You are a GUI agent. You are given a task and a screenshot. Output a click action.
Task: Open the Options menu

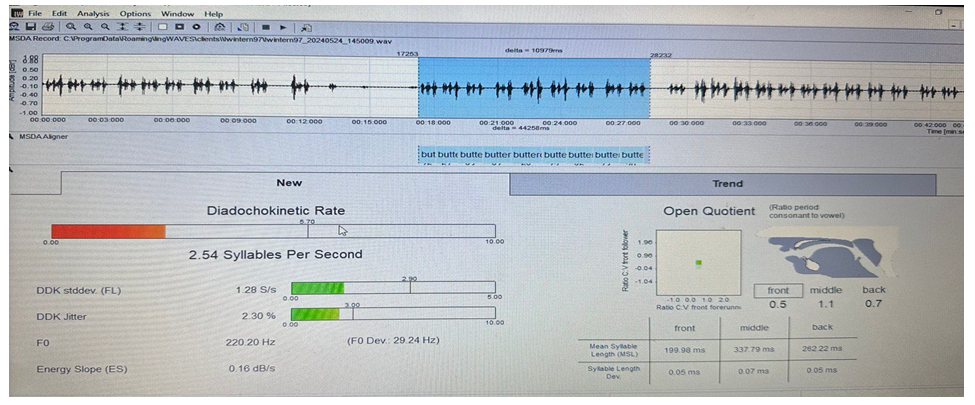135,13
